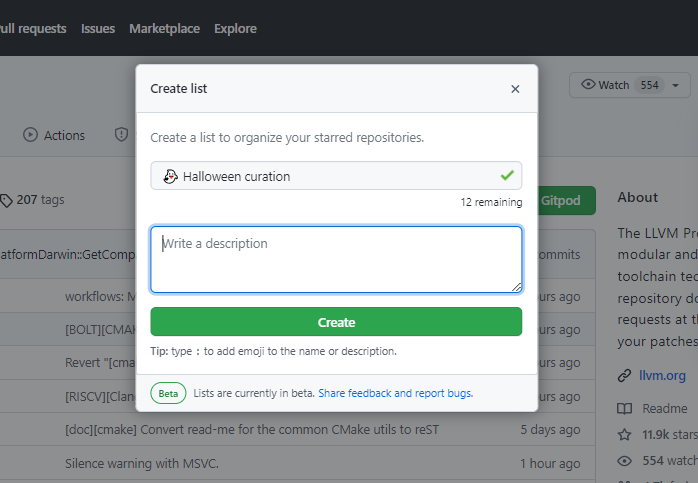
Task: Click the '12 remaining' character counter
Action: click(x=491, y=202)
